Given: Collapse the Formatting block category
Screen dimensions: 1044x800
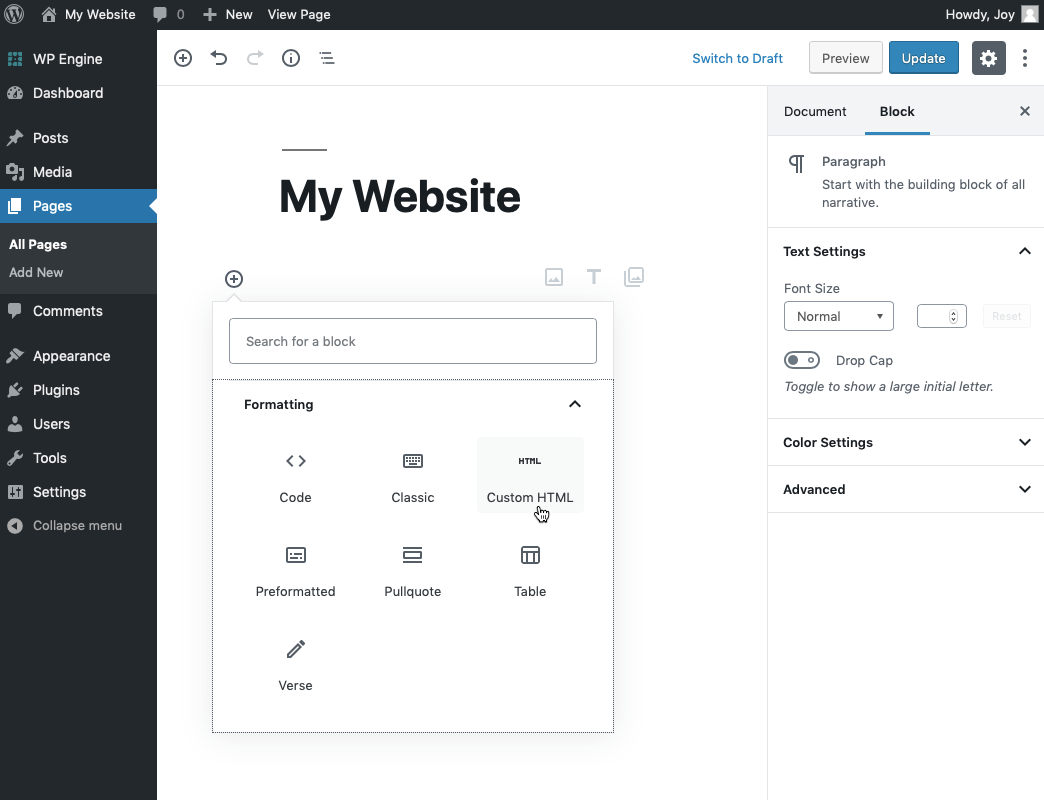Looking at the screenshot, I should [x=575, y=404].
